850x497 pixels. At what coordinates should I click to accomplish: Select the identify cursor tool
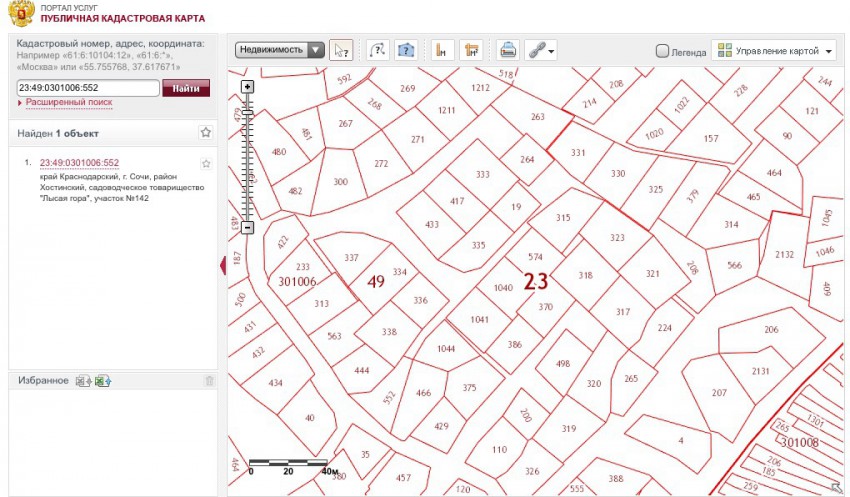tap(341, 50)
